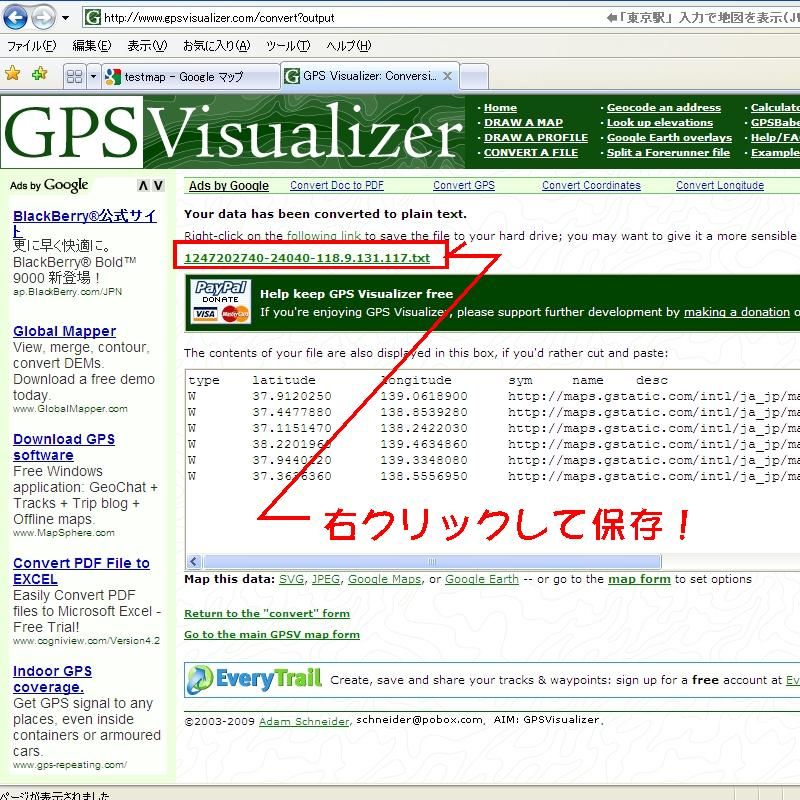
Task: Click the Favorites star icon
Action: point(13,74)
